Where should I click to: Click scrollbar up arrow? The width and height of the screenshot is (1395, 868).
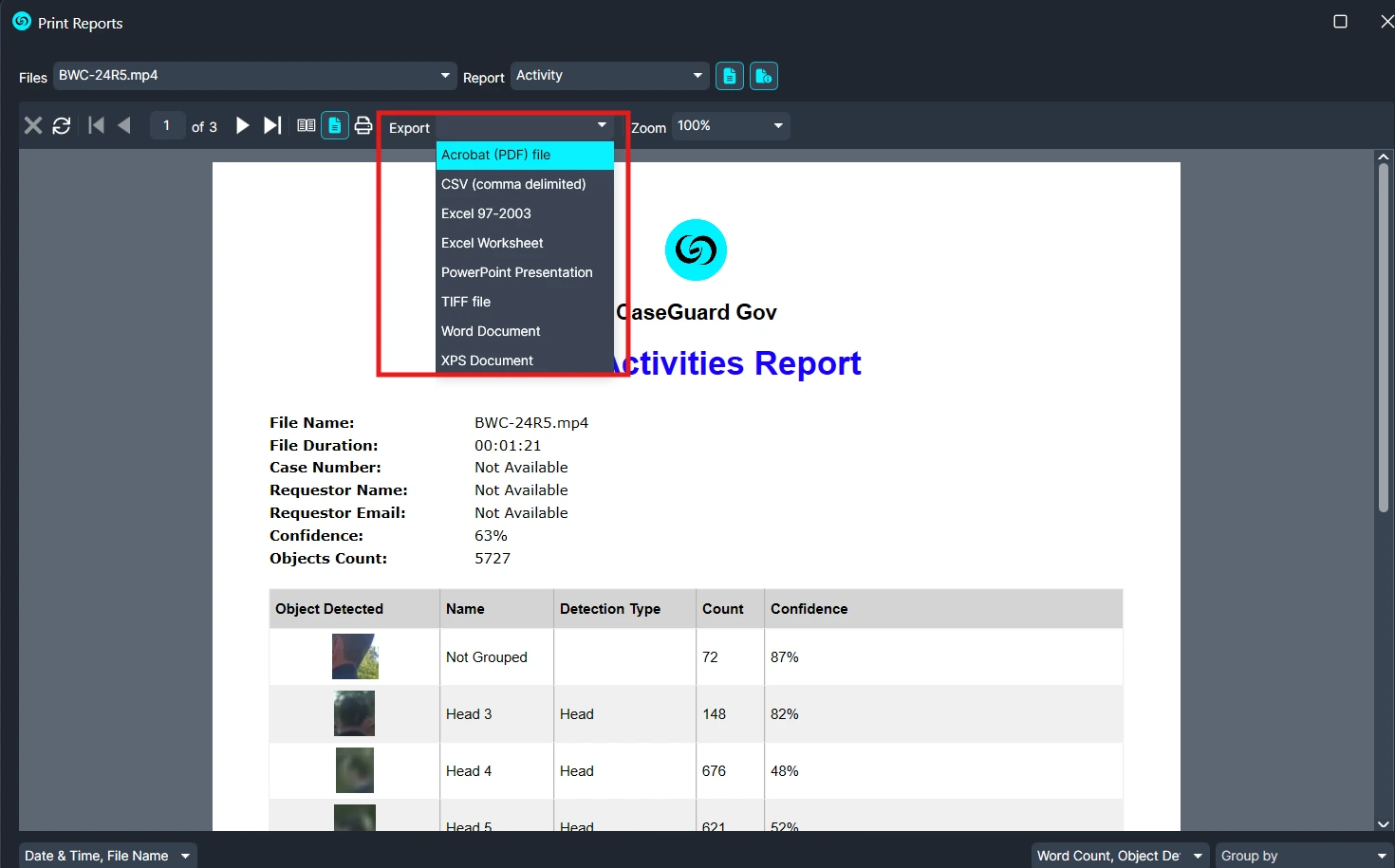[1384, 157]
